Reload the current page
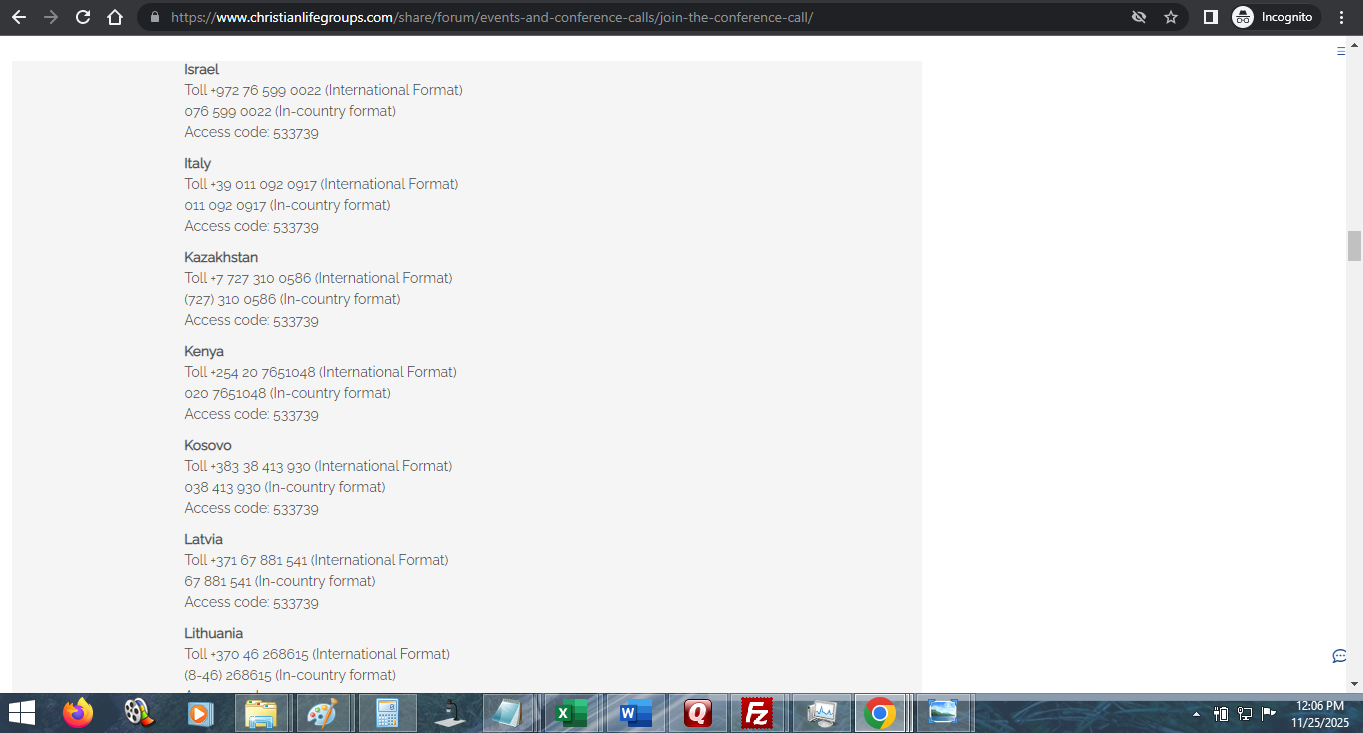Image resolution: width=1363 pixels, height=733 pixels. [83, 17]
